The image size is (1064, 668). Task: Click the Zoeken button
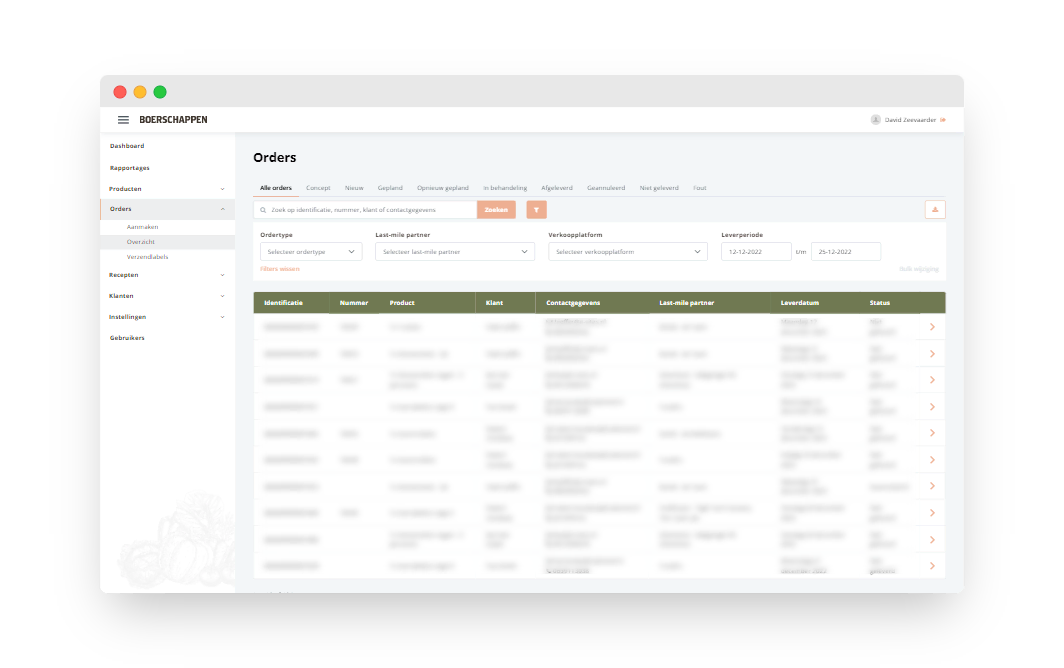tap(496, 210)
